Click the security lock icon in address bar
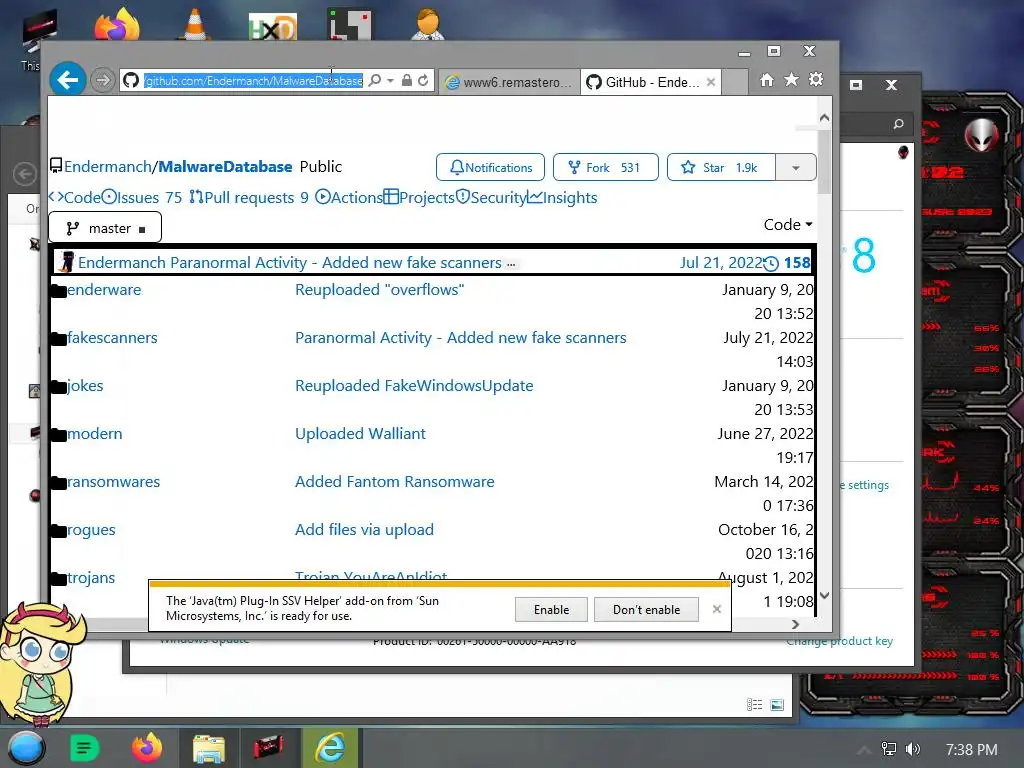 (407, 80)
